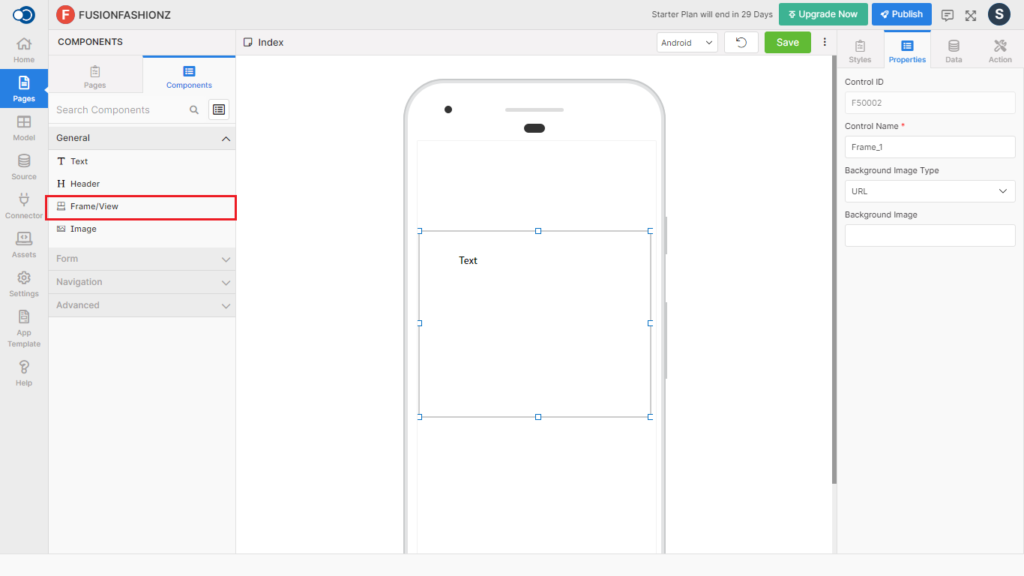1024x576 pixels.
Task: Switch to the Properties tab
Action: 907,50
